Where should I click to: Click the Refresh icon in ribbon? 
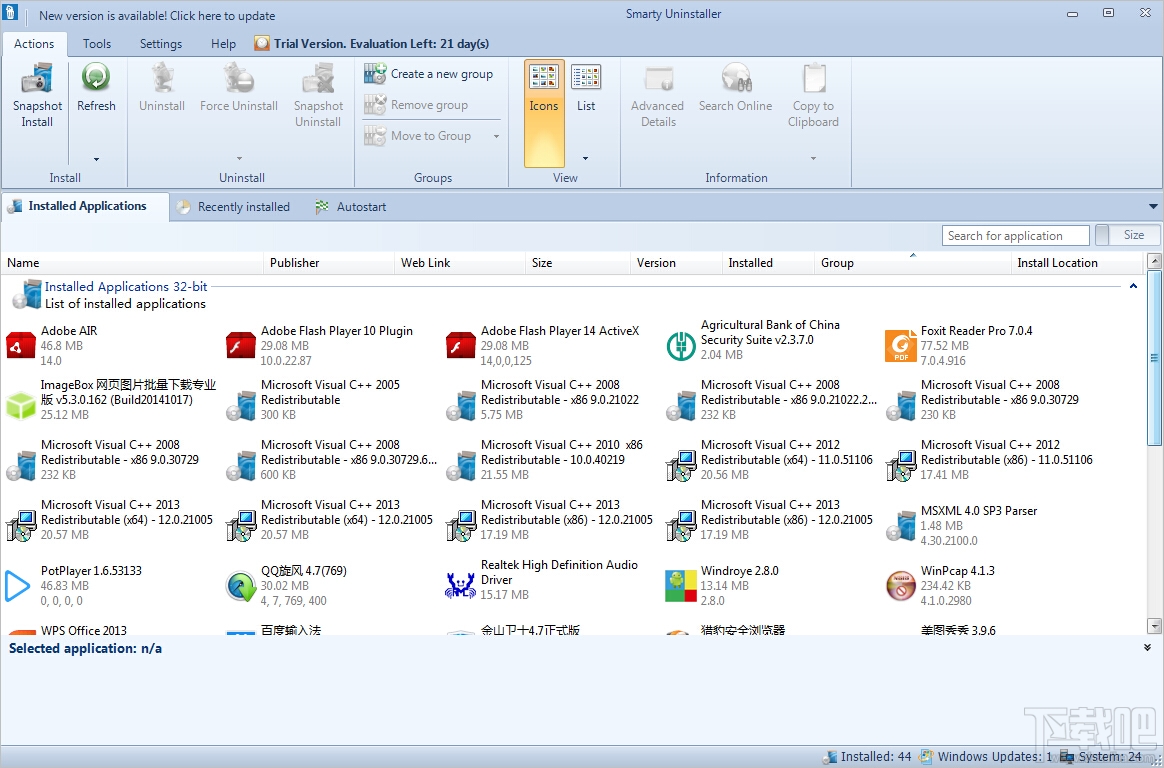[96, 77]
